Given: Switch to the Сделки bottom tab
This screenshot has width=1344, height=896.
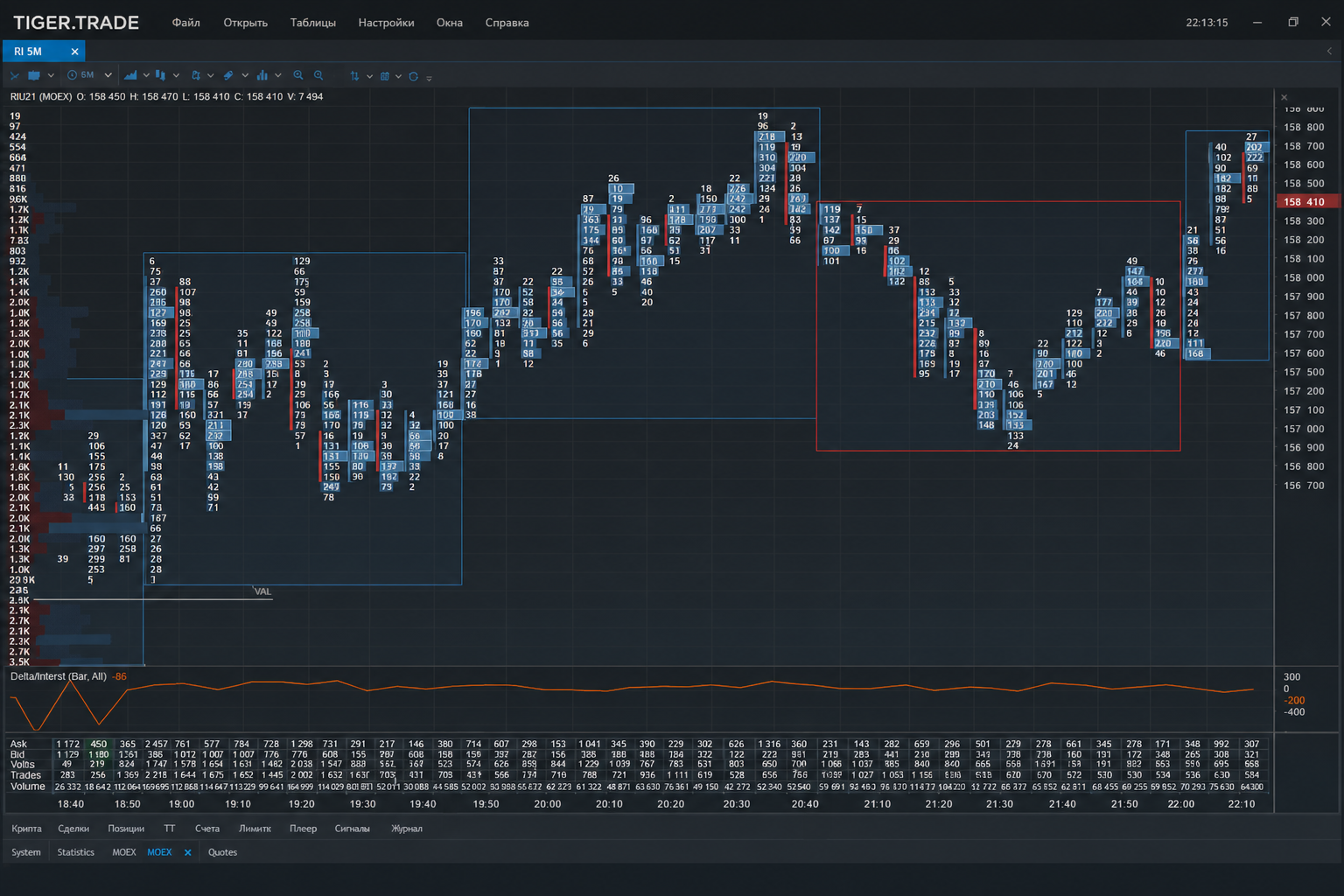Looking at the screenshot, I should (x=73, y=829).
